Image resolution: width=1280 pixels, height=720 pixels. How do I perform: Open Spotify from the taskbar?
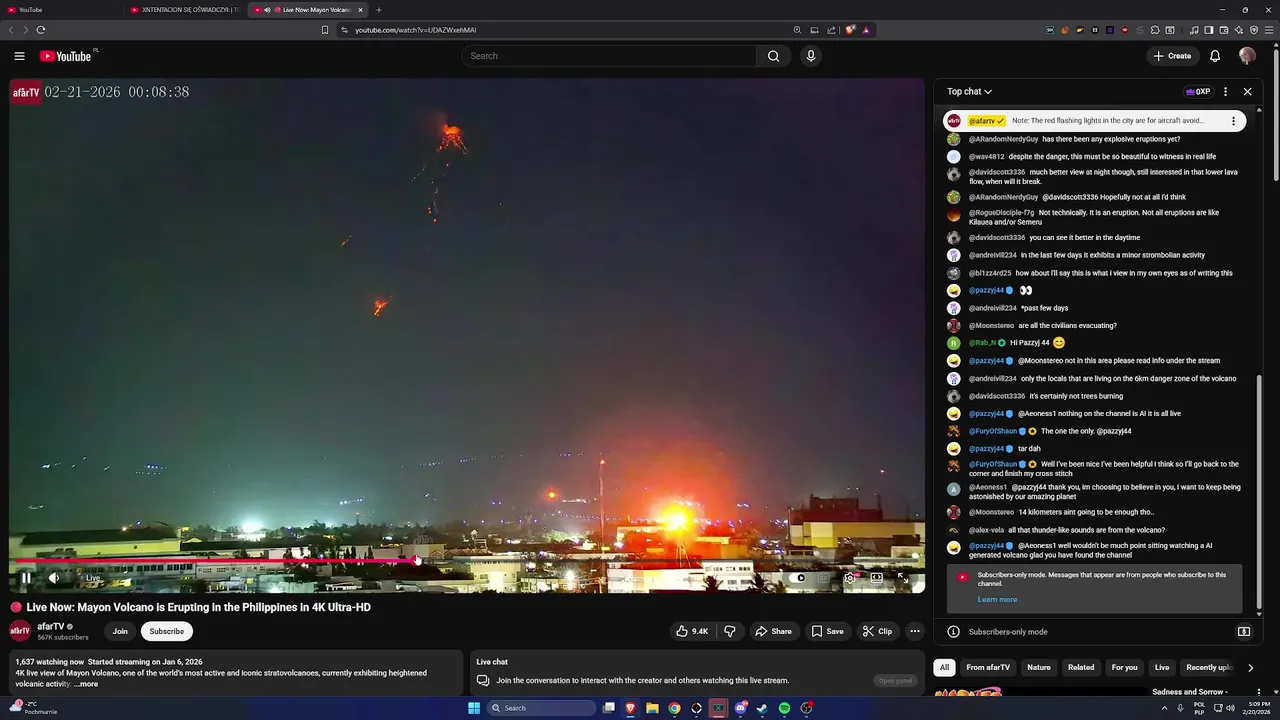click(x=784, y=708)
